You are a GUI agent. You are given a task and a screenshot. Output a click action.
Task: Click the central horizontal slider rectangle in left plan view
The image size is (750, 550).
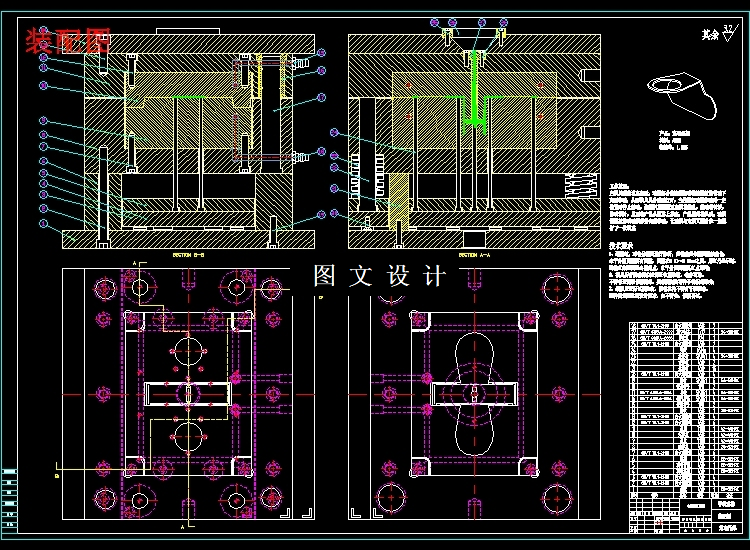pos(188,394)
